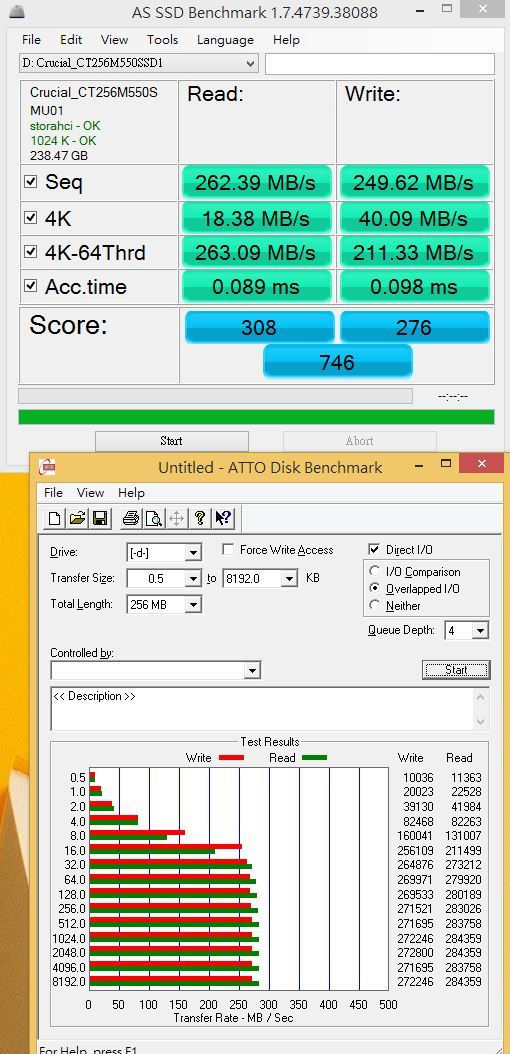Click the question mark About icon

[x=200, y=518]
